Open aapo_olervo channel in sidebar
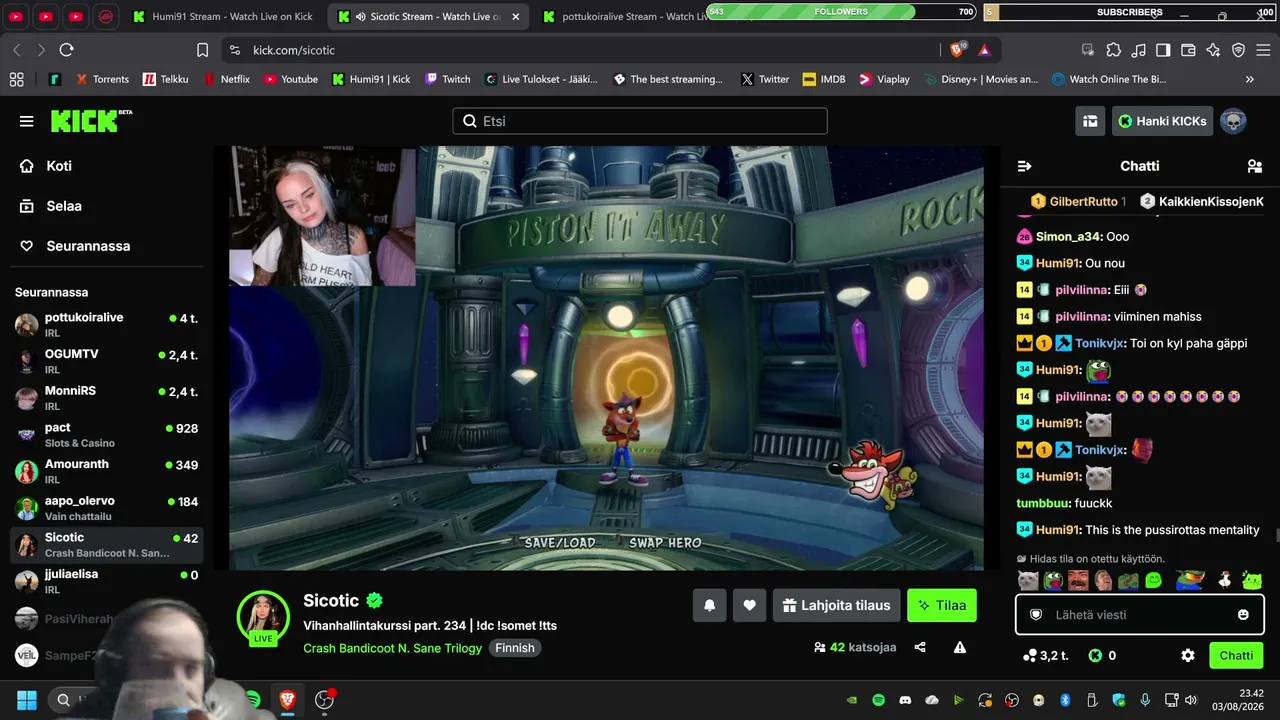Image resolution: width=1280 pixels, height=720 pixels. [x=106, y=508]
